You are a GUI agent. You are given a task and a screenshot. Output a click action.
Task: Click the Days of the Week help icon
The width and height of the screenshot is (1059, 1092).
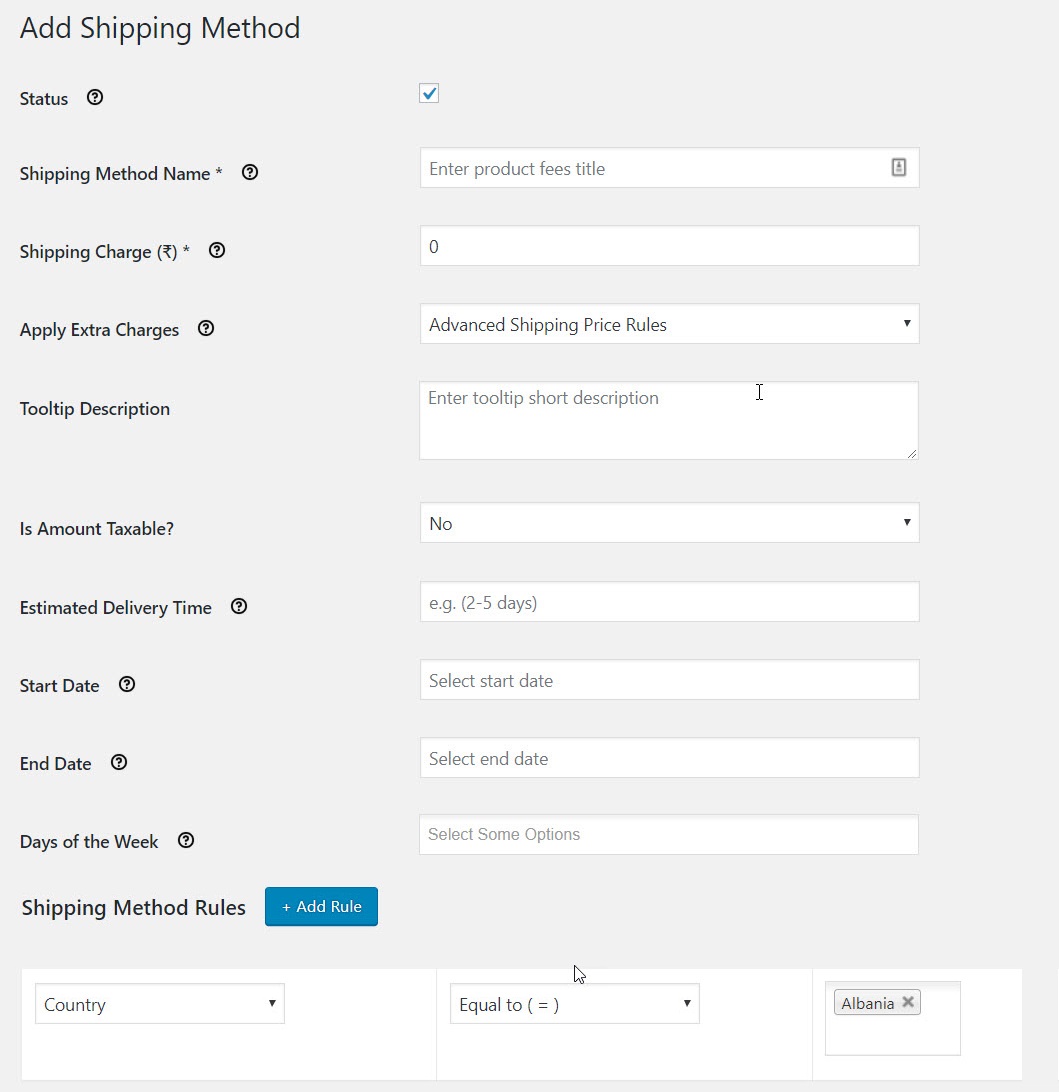[x=185, y=840]
